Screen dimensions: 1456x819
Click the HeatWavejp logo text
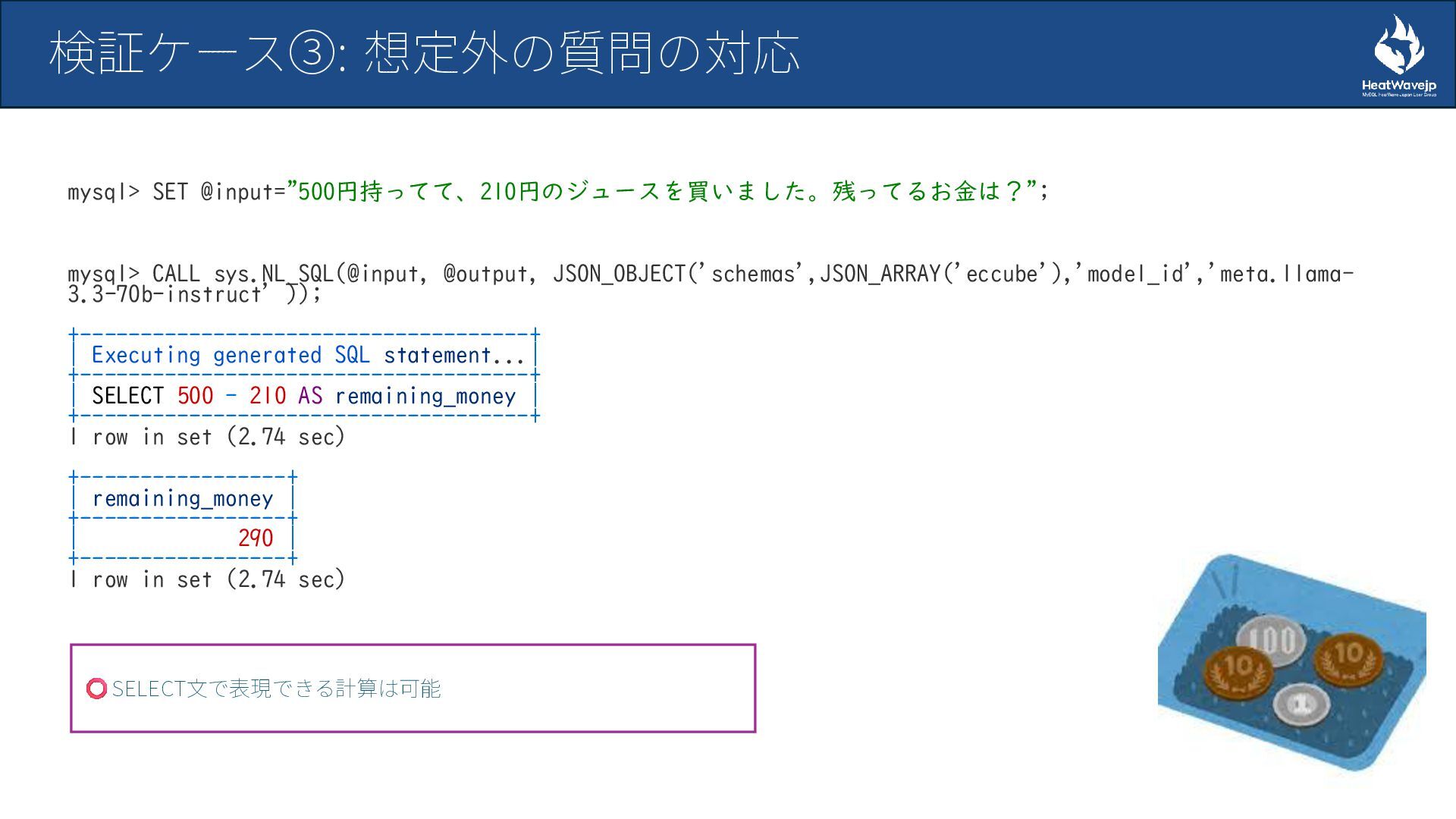coord(1398,86)
